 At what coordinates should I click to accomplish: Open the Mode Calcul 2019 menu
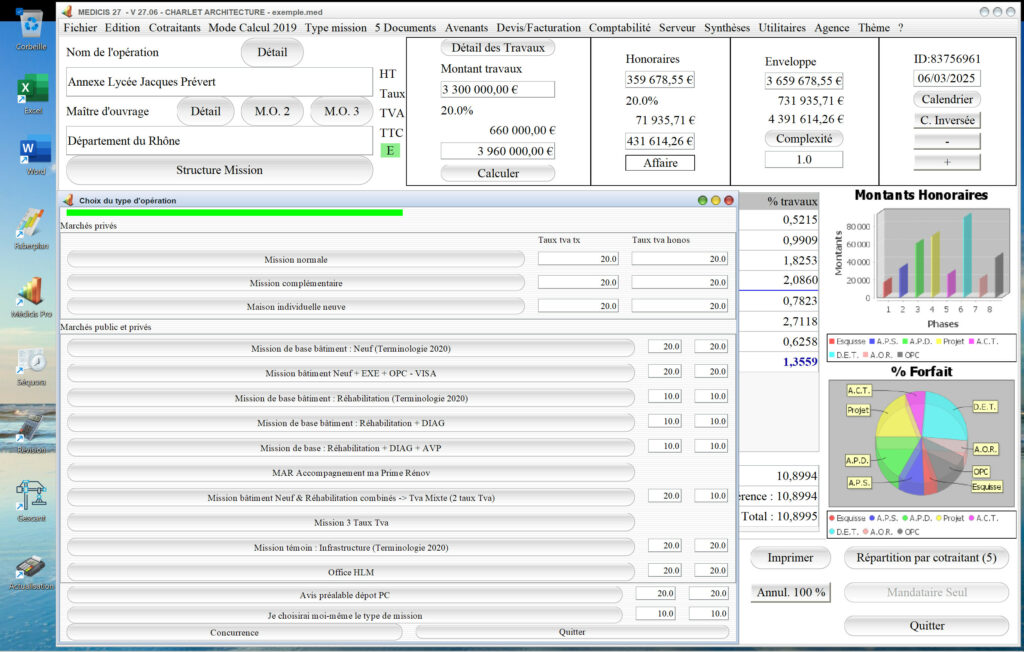coord(252,27)
